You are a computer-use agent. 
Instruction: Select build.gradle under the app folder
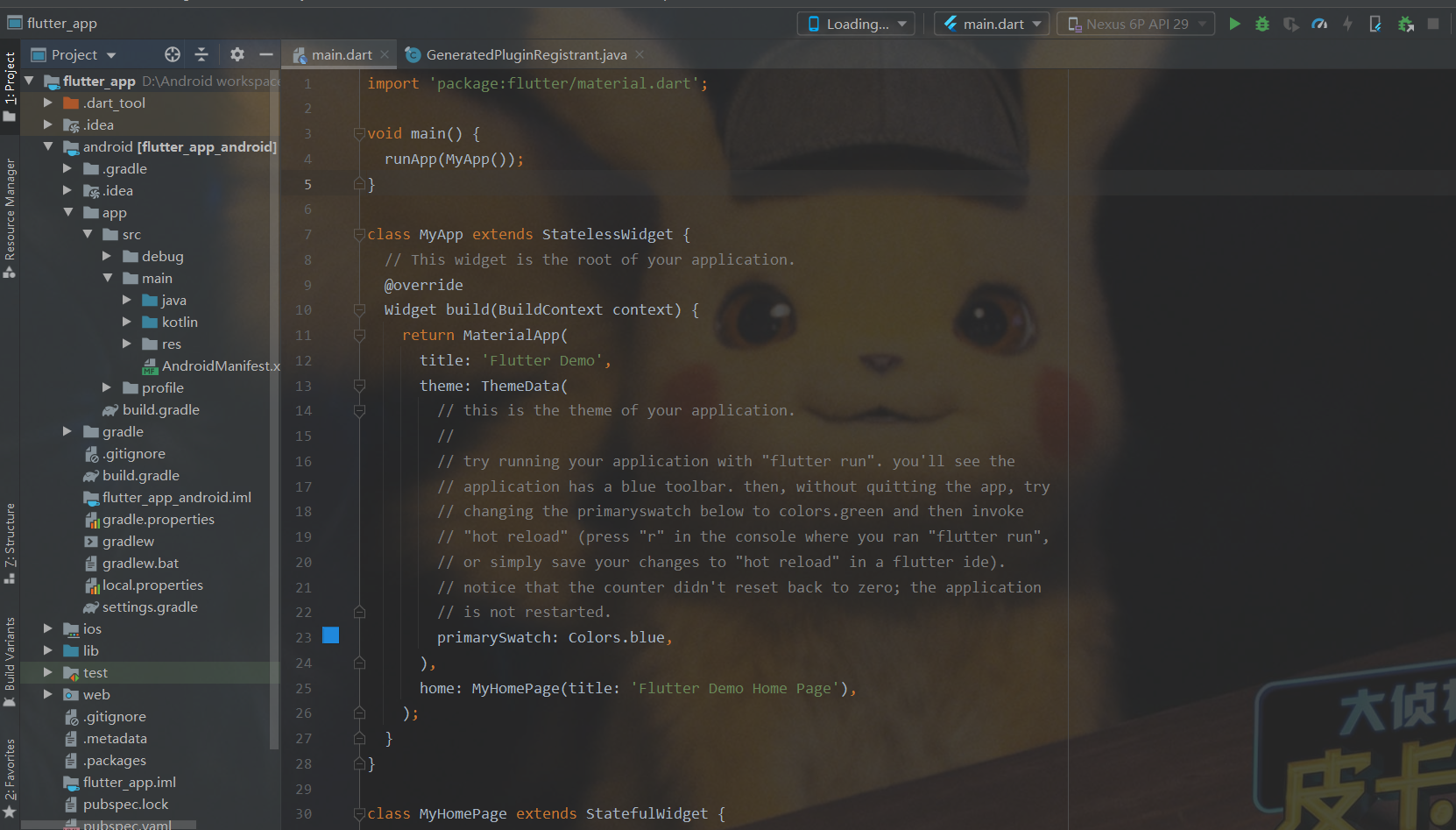(151, 409)
